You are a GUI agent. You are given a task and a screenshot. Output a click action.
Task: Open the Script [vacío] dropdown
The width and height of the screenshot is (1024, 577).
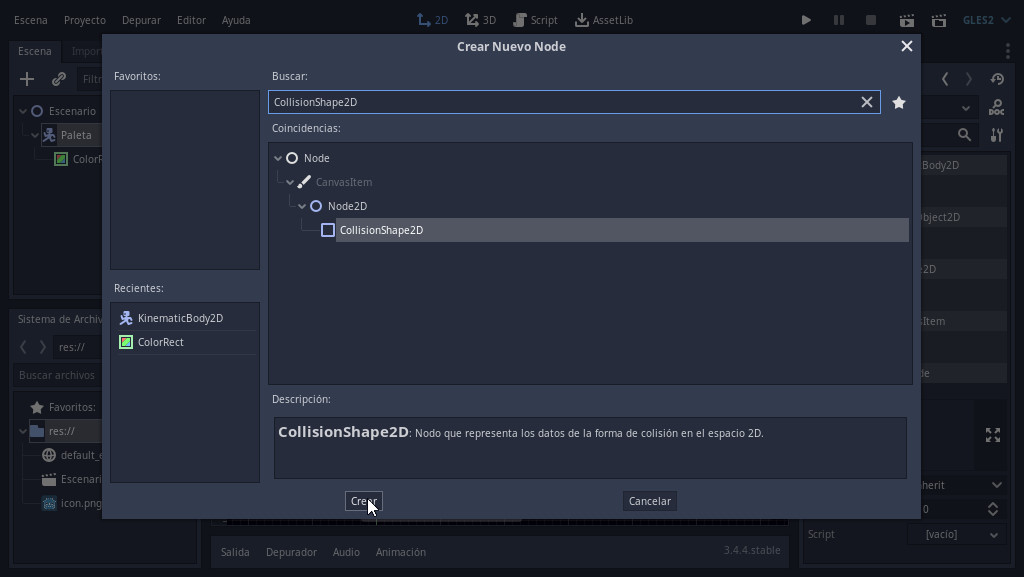click(x=957, y=535)
